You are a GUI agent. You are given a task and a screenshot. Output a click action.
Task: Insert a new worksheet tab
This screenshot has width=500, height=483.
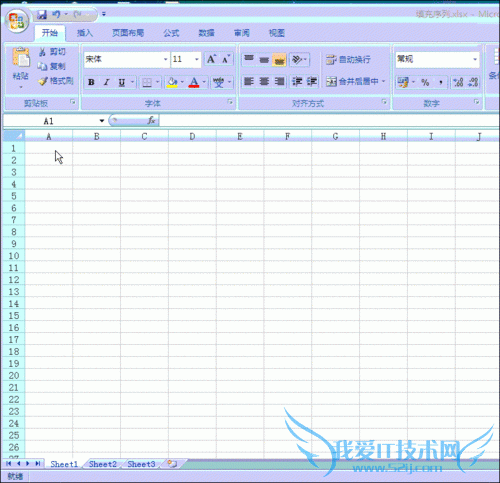click(172, 464)
